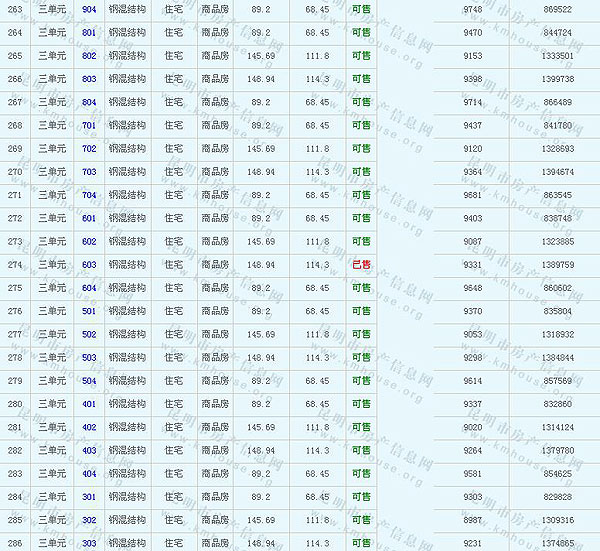
Task: Click room number 803 link
Action: pyautogui.click(x=89, y=79)
